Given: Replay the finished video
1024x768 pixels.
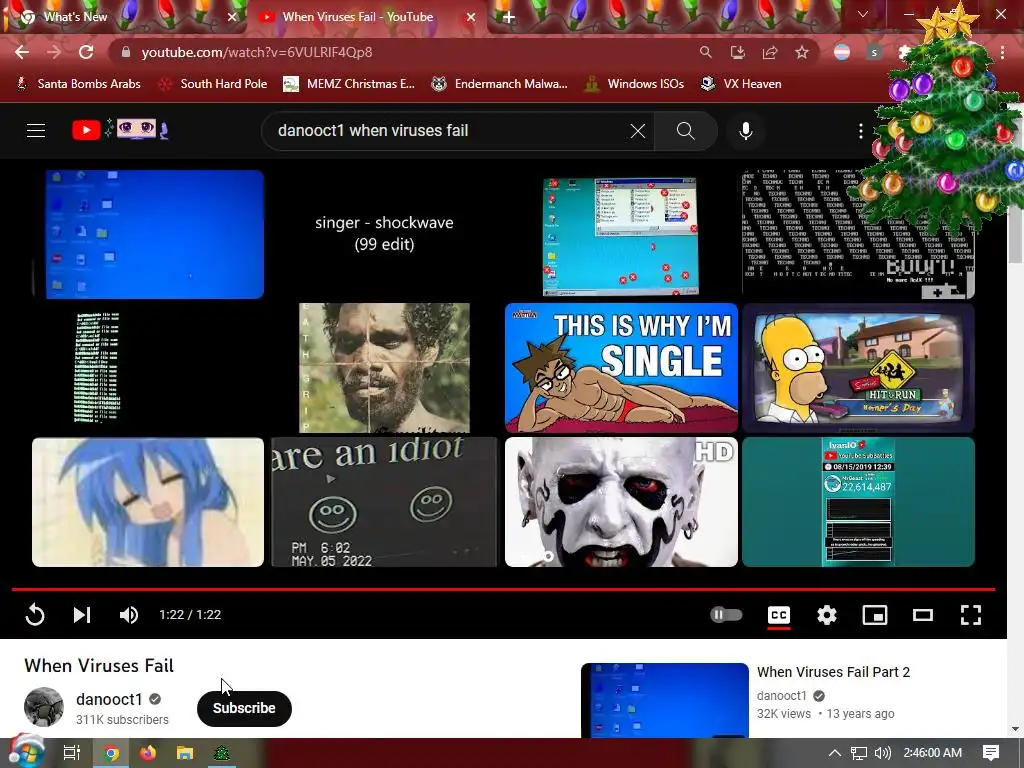Looking at the screenshot, I should pyautogui.click(x=35, y=615).
